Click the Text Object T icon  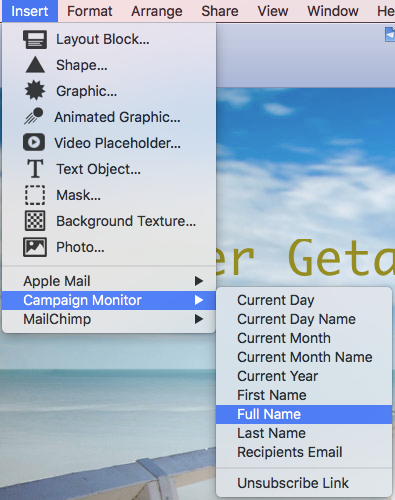pos(35,169)
